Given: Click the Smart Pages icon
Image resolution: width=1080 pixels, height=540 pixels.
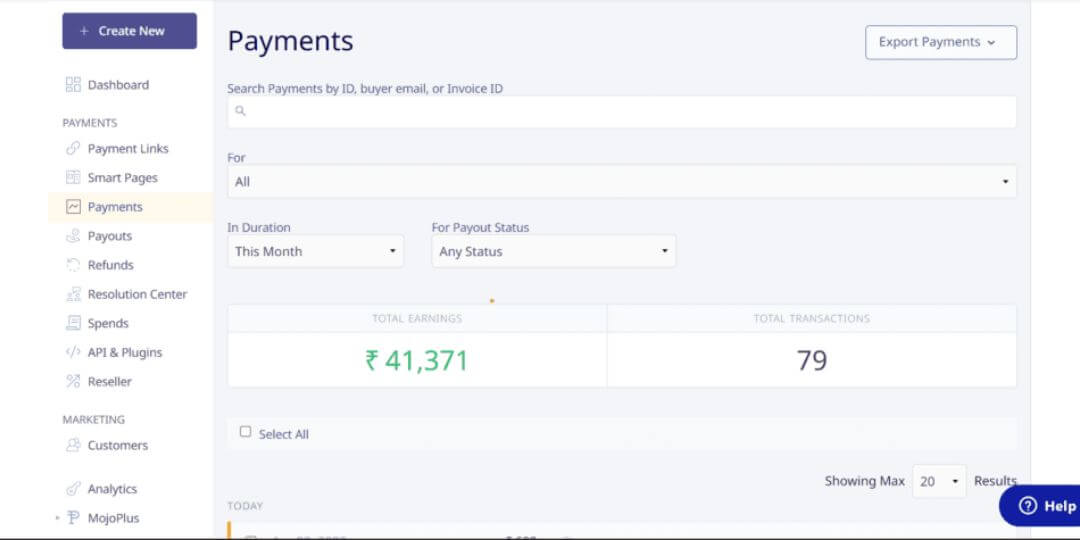Looking at the screenshot, I should click(x=73, y=178).
